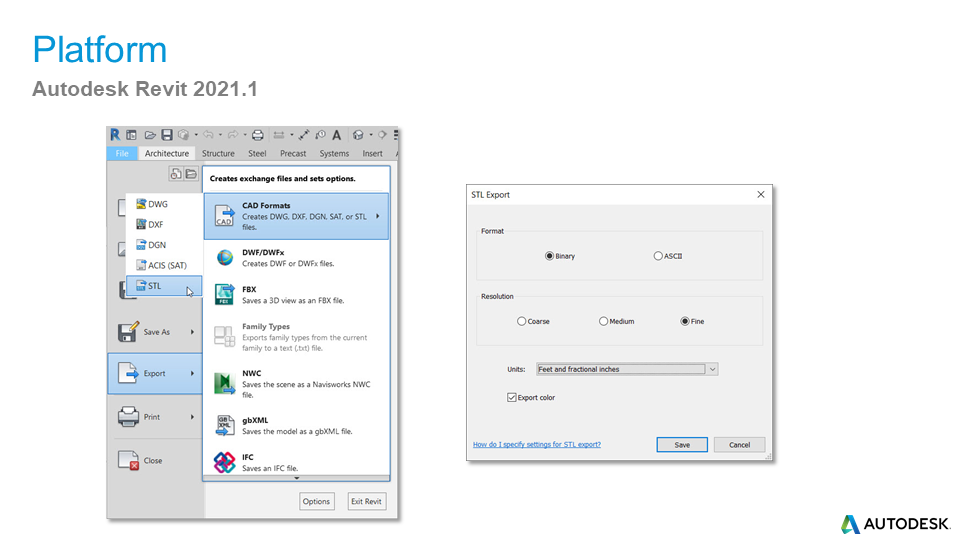Click the NWC Navisworks icon
This screenshot has height=540, width=960.
[x=224, y=383]
